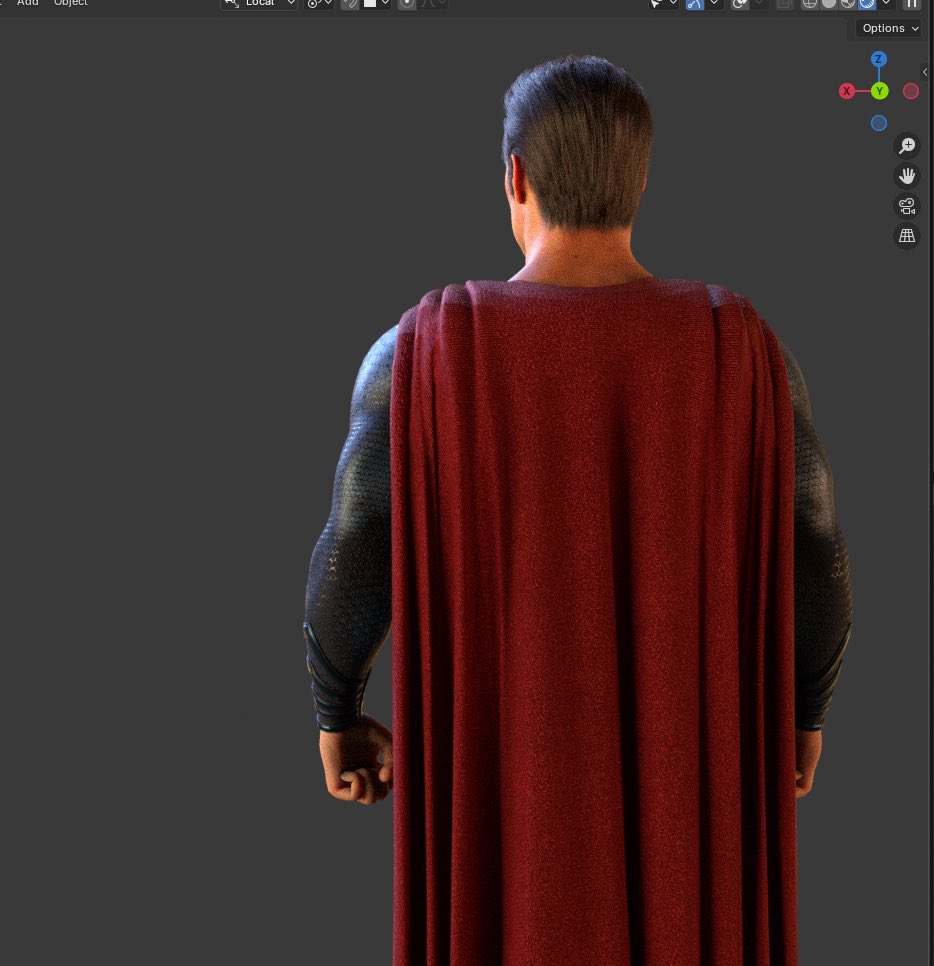This screenshot has height=966, width=934.
Task: Click the X axis on navigation gizmo
Action: (847, 91)
